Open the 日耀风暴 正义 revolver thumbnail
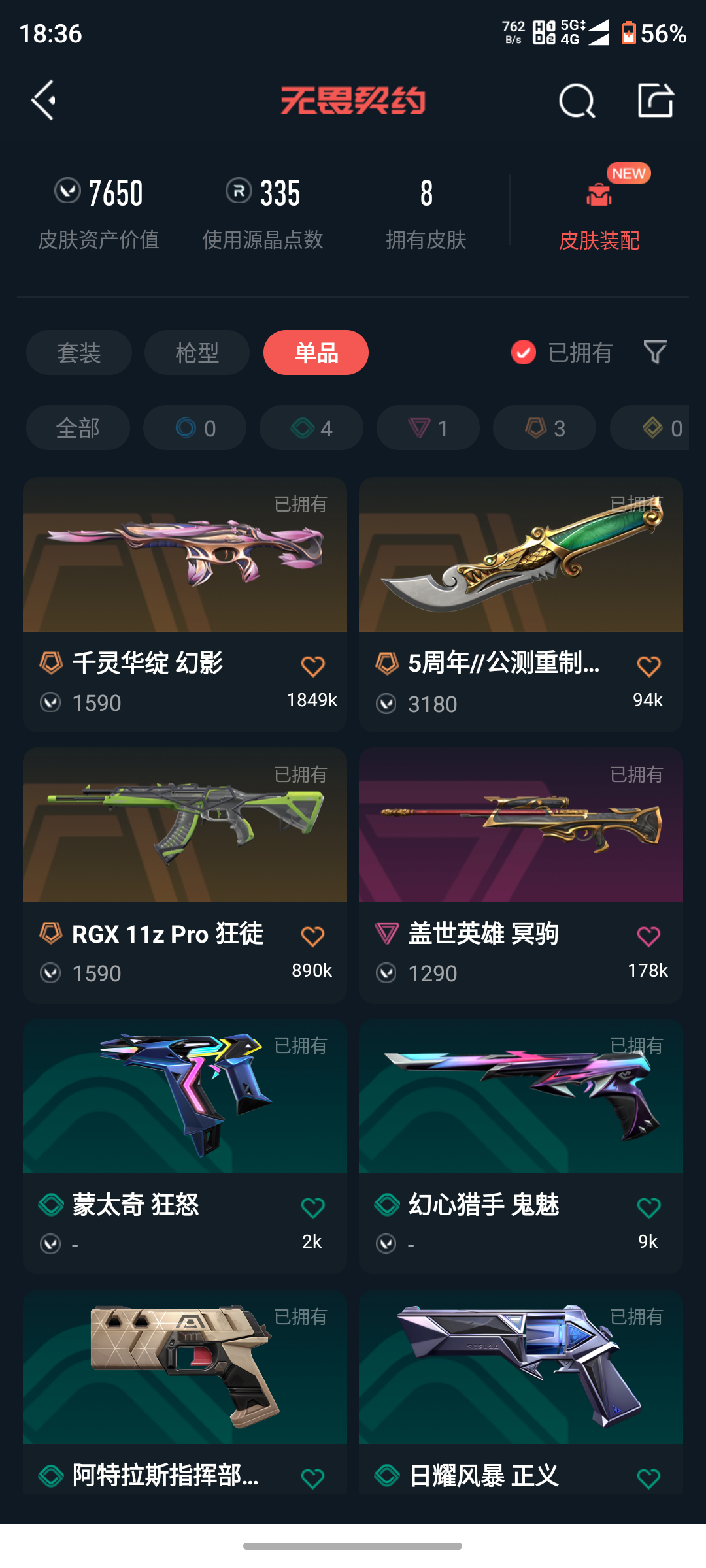The image size is (706, 1568). (521, 1367)
